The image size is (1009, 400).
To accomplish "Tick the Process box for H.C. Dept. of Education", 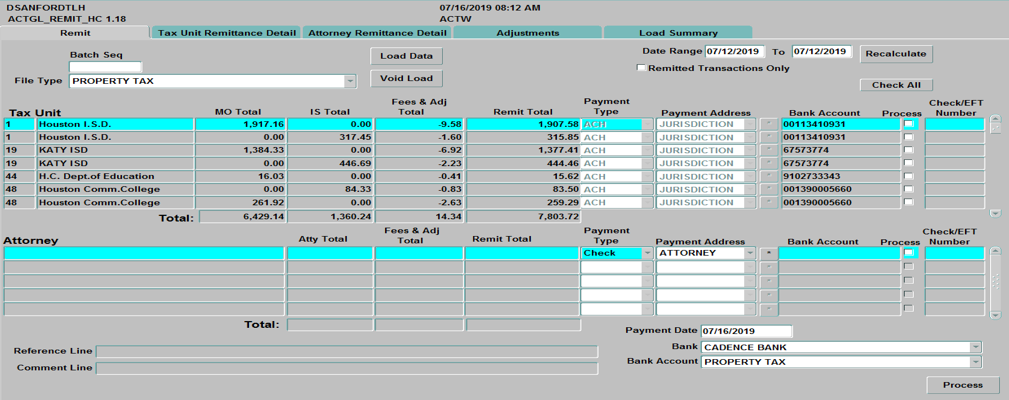I will 908,176.
